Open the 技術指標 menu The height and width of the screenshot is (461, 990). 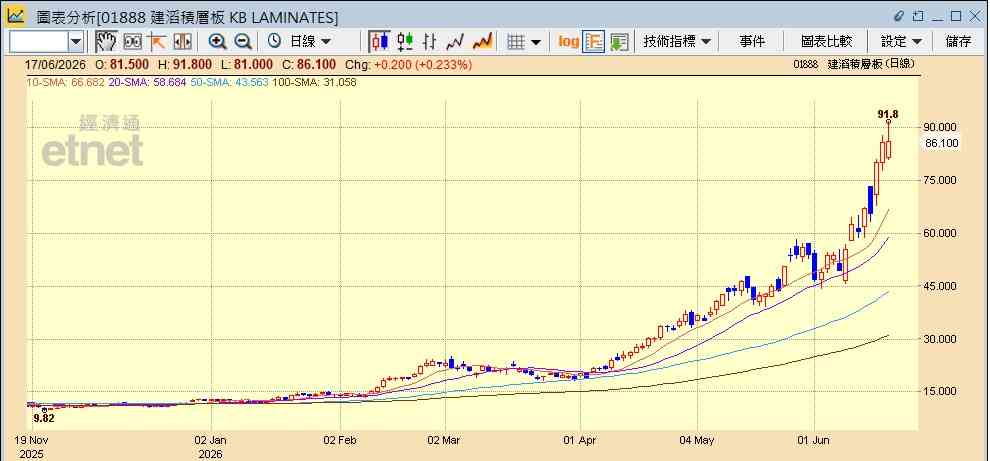[x=677, y=42]
